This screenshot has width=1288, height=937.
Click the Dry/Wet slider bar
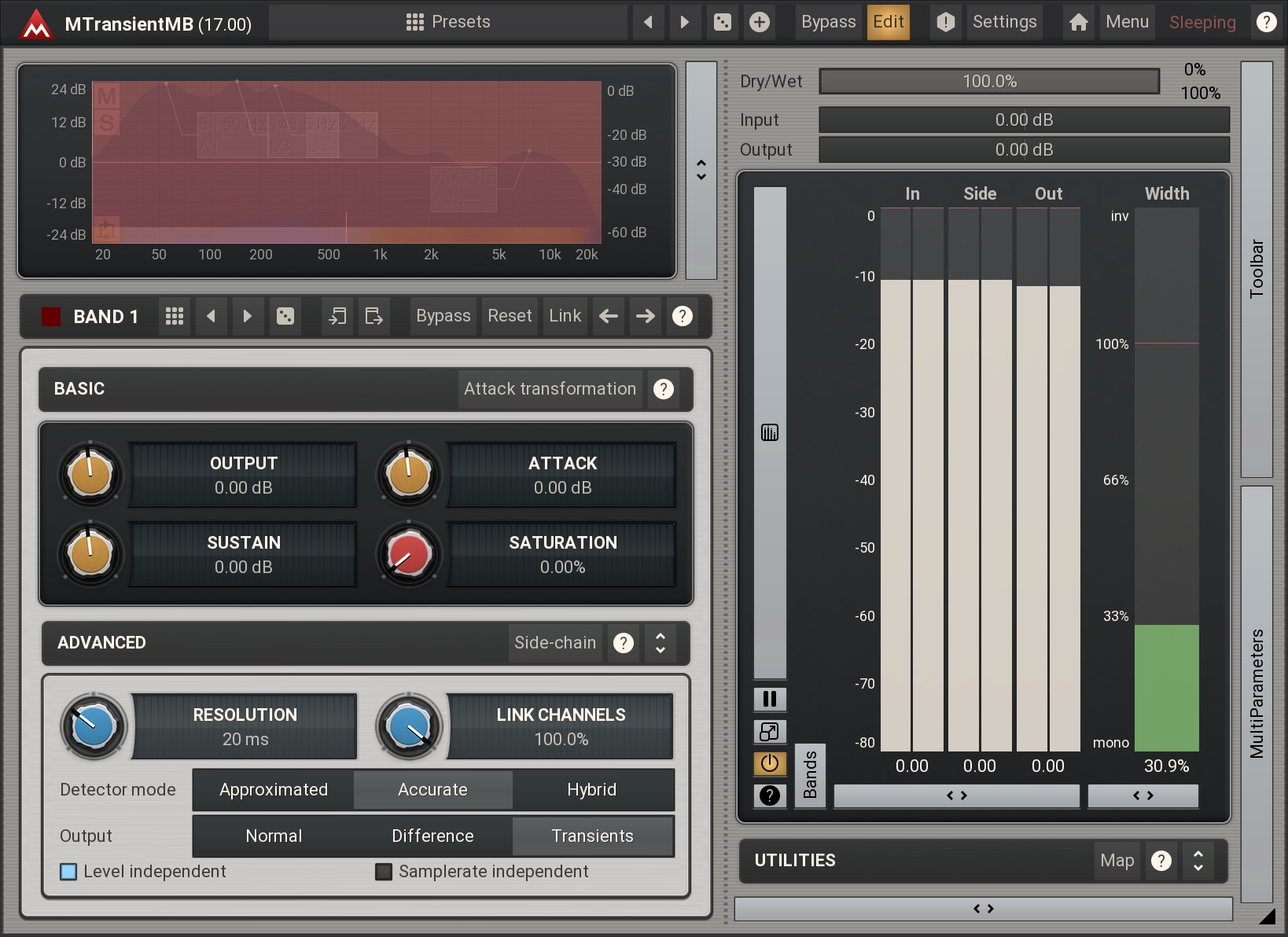tap(989, 81)
